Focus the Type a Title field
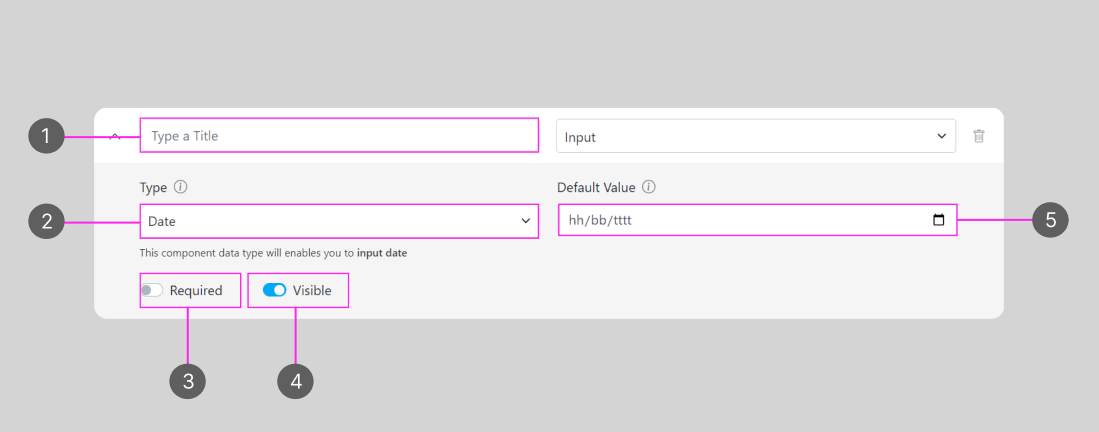 (x=338, y=136)
